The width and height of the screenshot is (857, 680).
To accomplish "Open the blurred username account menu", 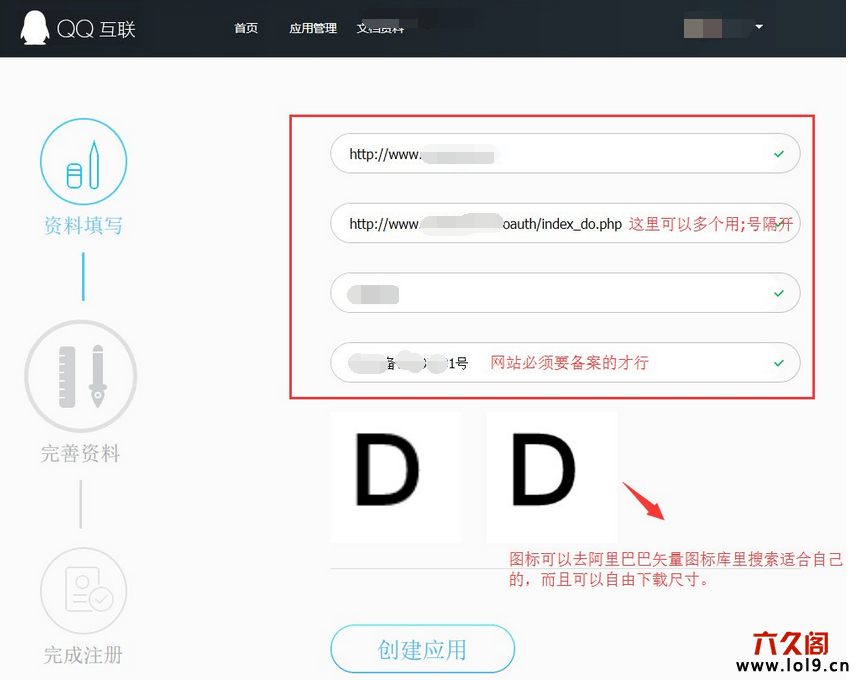I will [715, 28].
